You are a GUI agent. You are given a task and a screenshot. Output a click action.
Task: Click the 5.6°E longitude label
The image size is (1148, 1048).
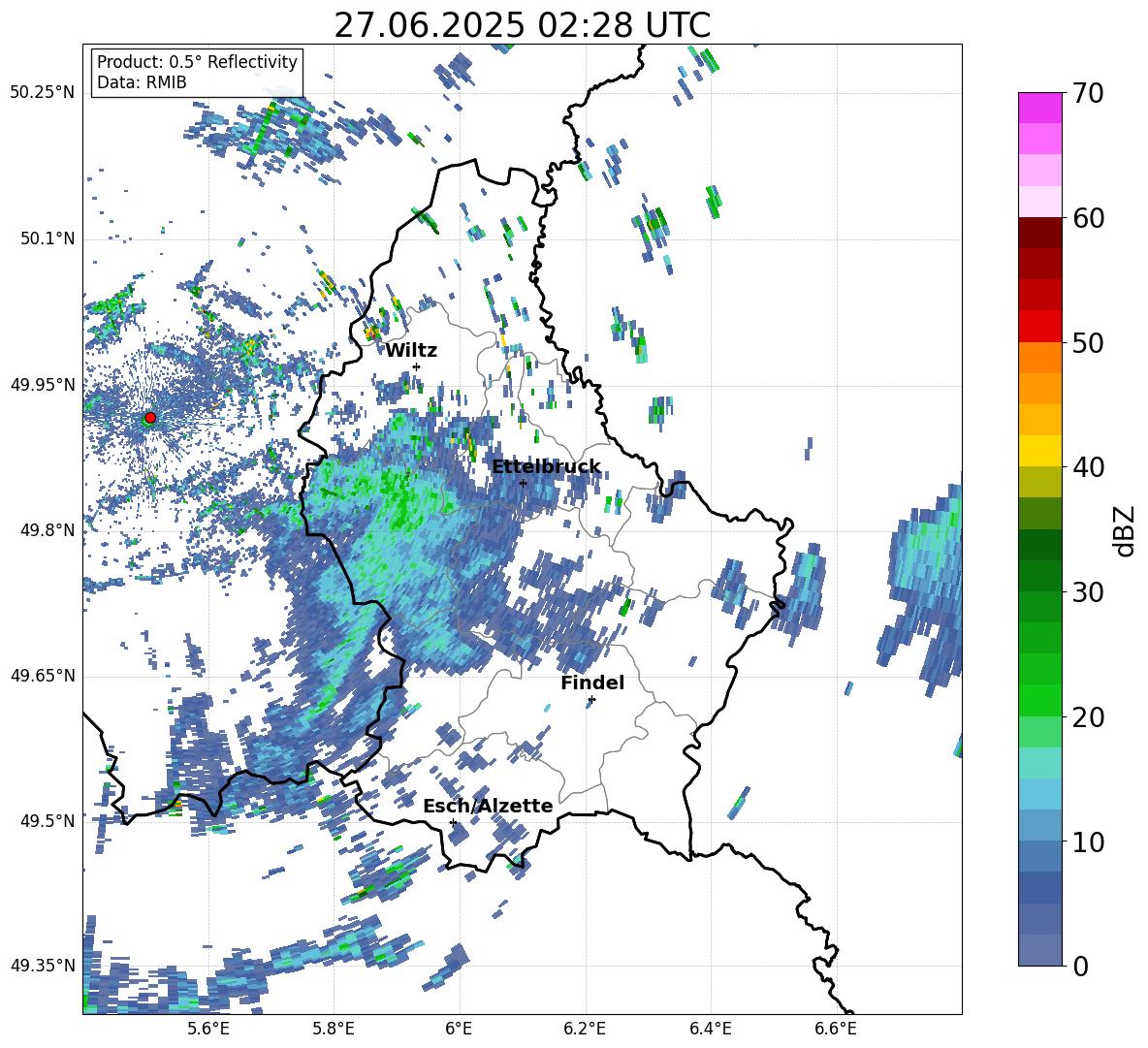pos(208,1029)
